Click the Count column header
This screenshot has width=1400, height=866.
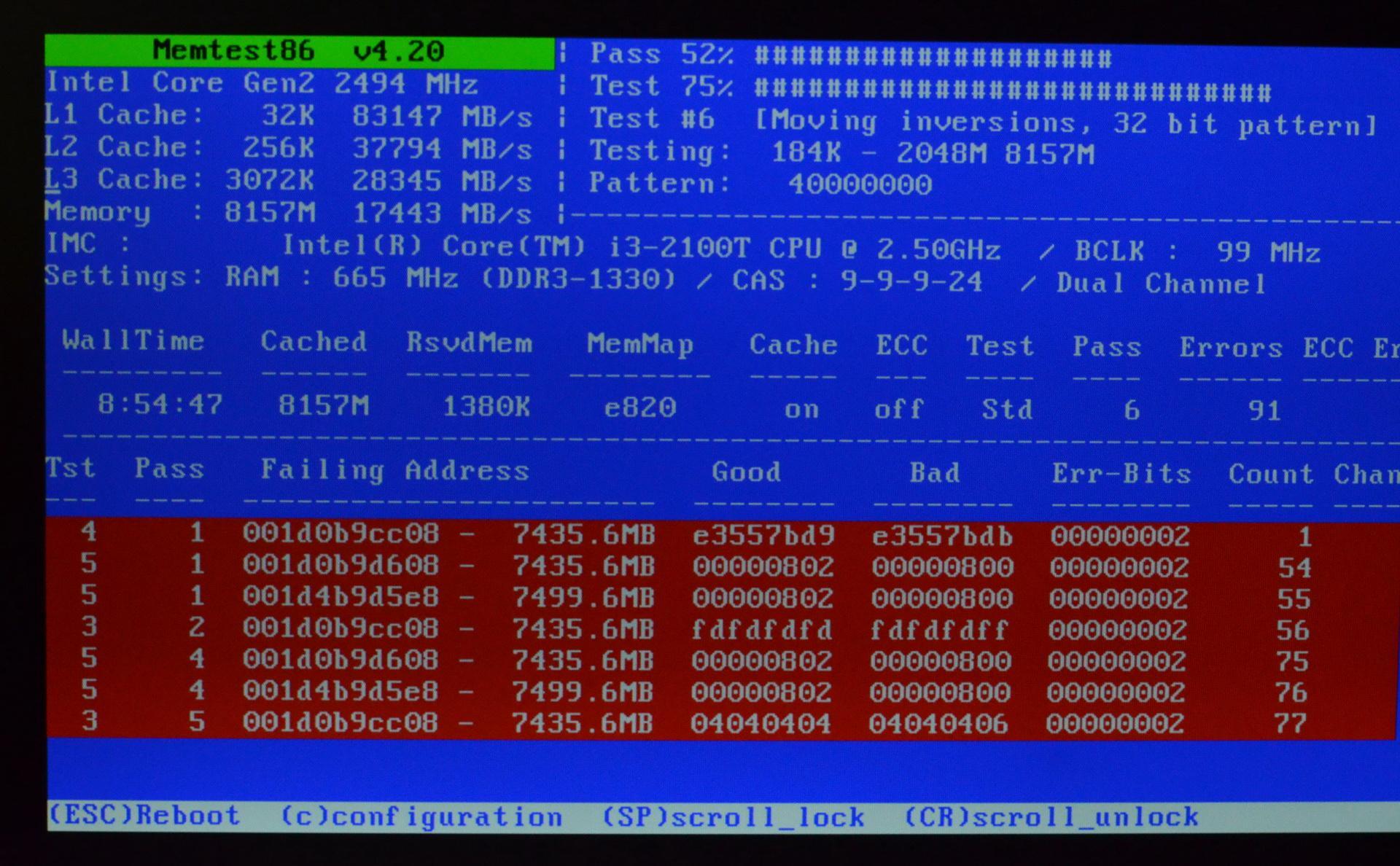pos(1271,475)
